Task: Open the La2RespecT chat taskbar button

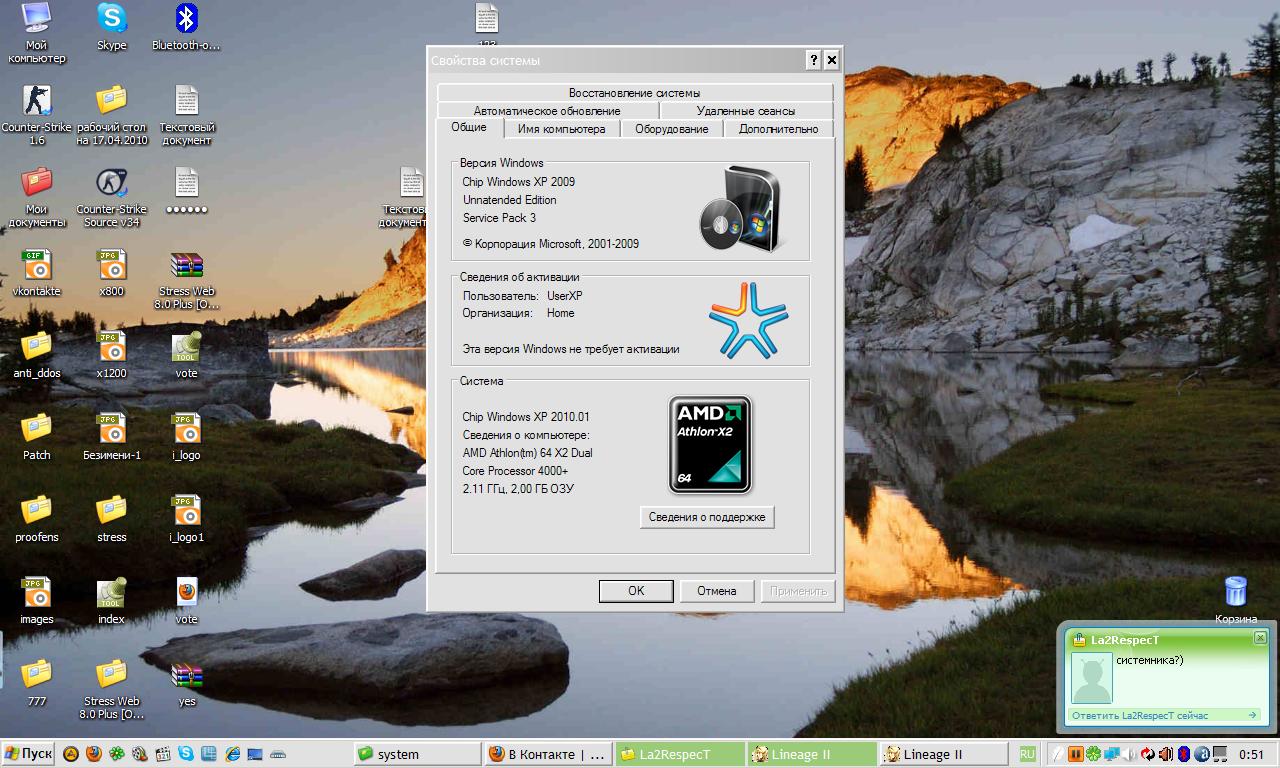Action: (x=679, y=754)
